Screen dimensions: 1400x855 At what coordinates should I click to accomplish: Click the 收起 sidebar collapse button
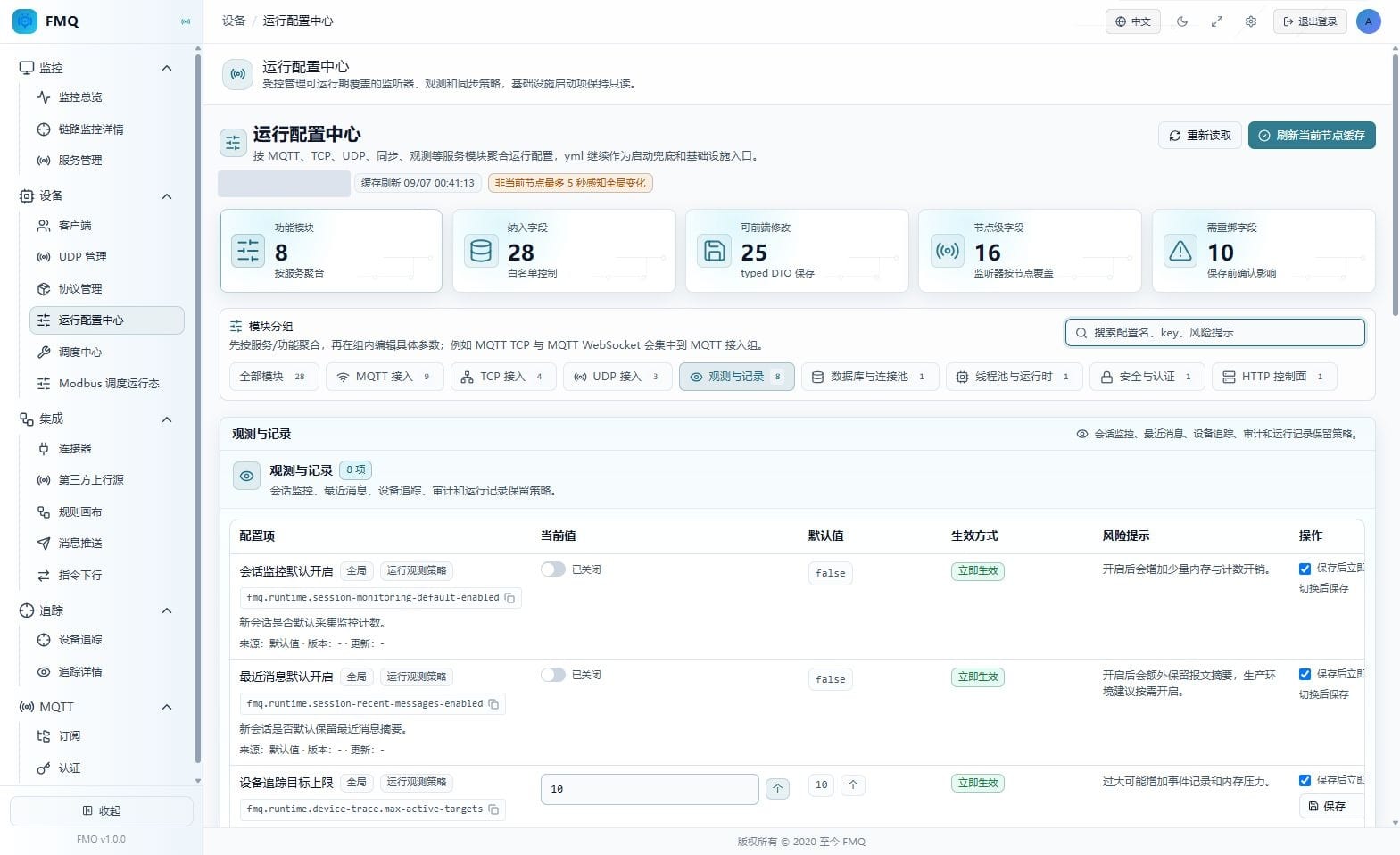click(102, 811)
